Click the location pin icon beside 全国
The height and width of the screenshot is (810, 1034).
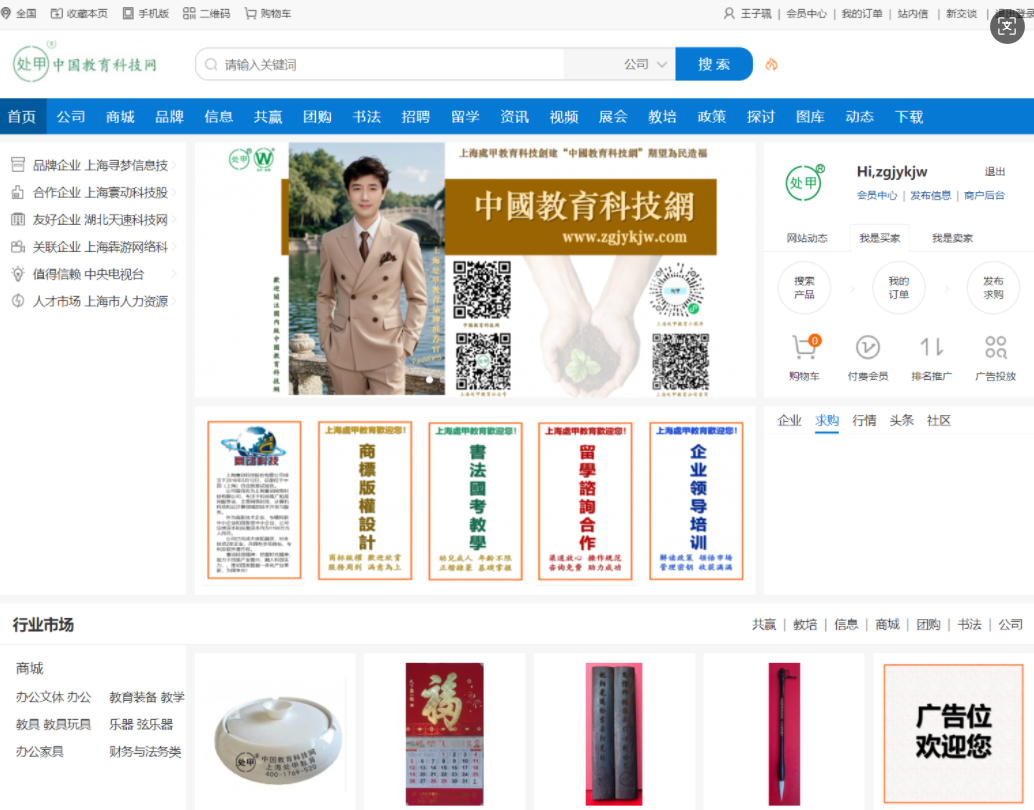coord(6,13)
